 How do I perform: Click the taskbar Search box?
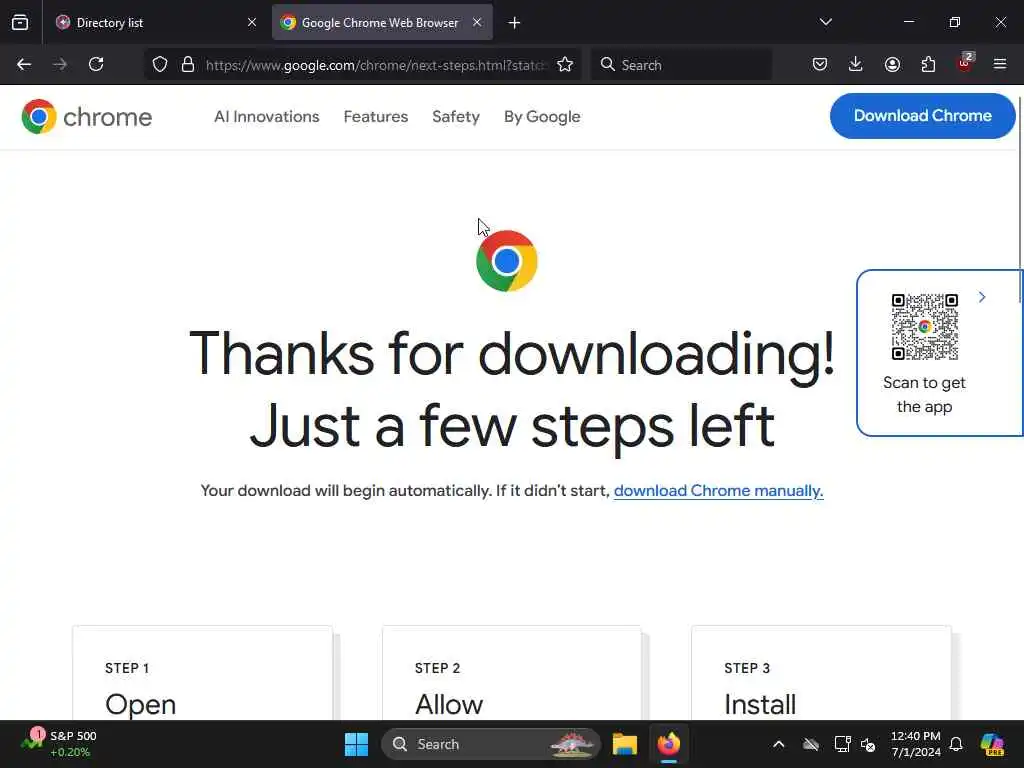[491, 744]
